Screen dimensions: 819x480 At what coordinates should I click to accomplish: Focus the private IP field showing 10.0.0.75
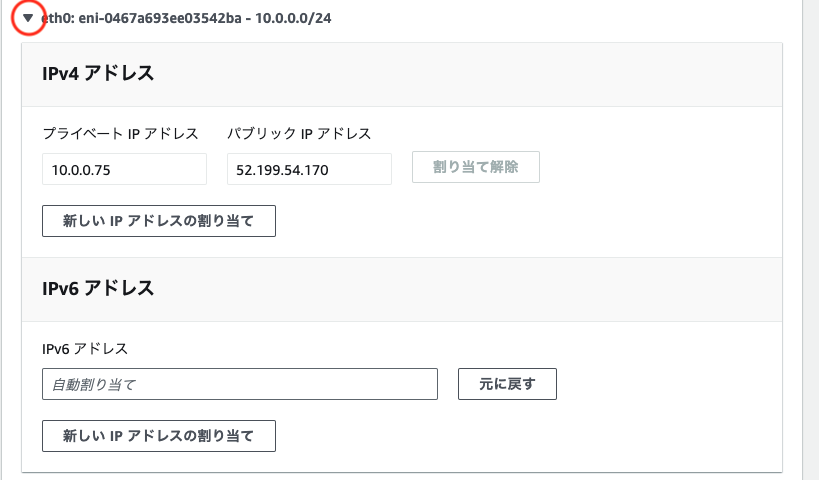pyautogui.click(x=124, y=169)
